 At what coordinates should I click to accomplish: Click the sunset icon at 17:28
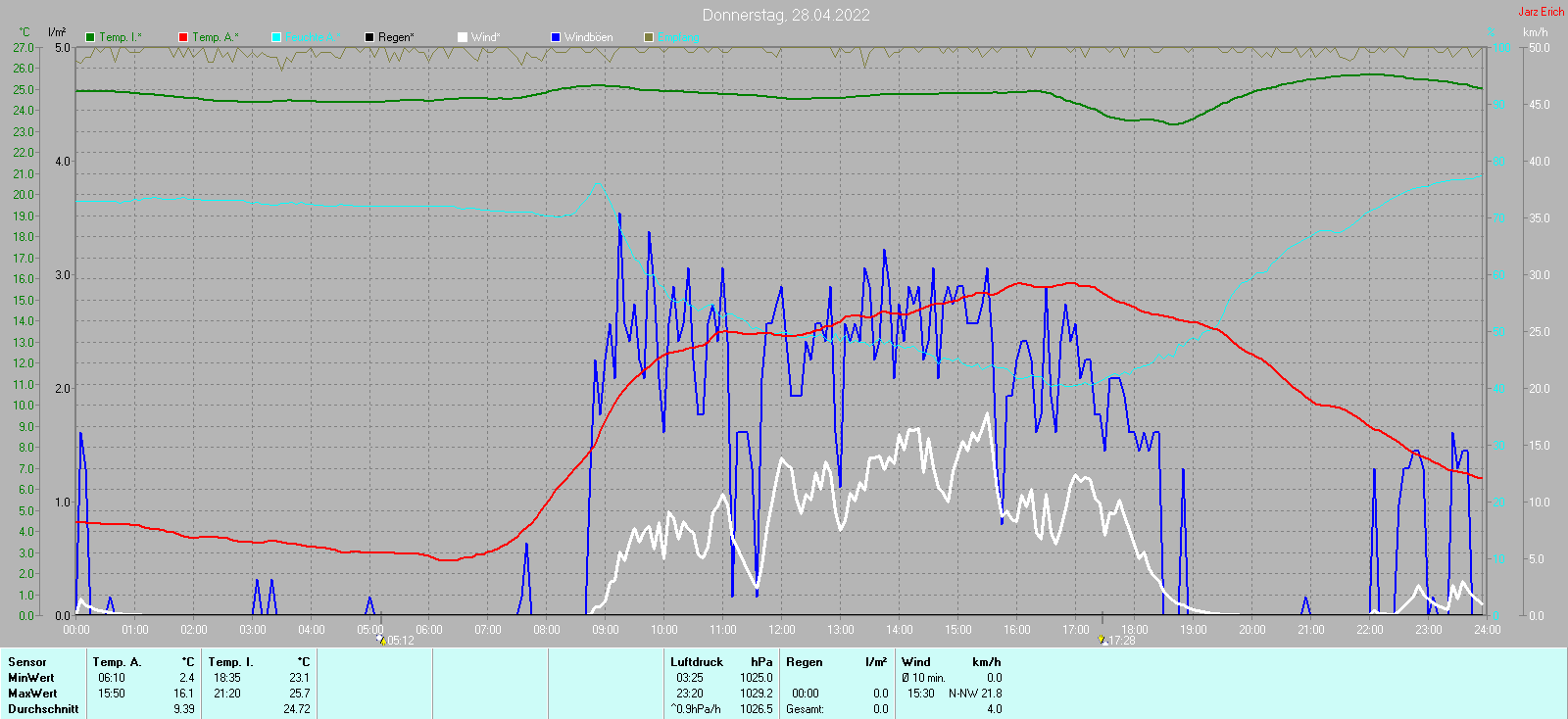pos(1102,640)
